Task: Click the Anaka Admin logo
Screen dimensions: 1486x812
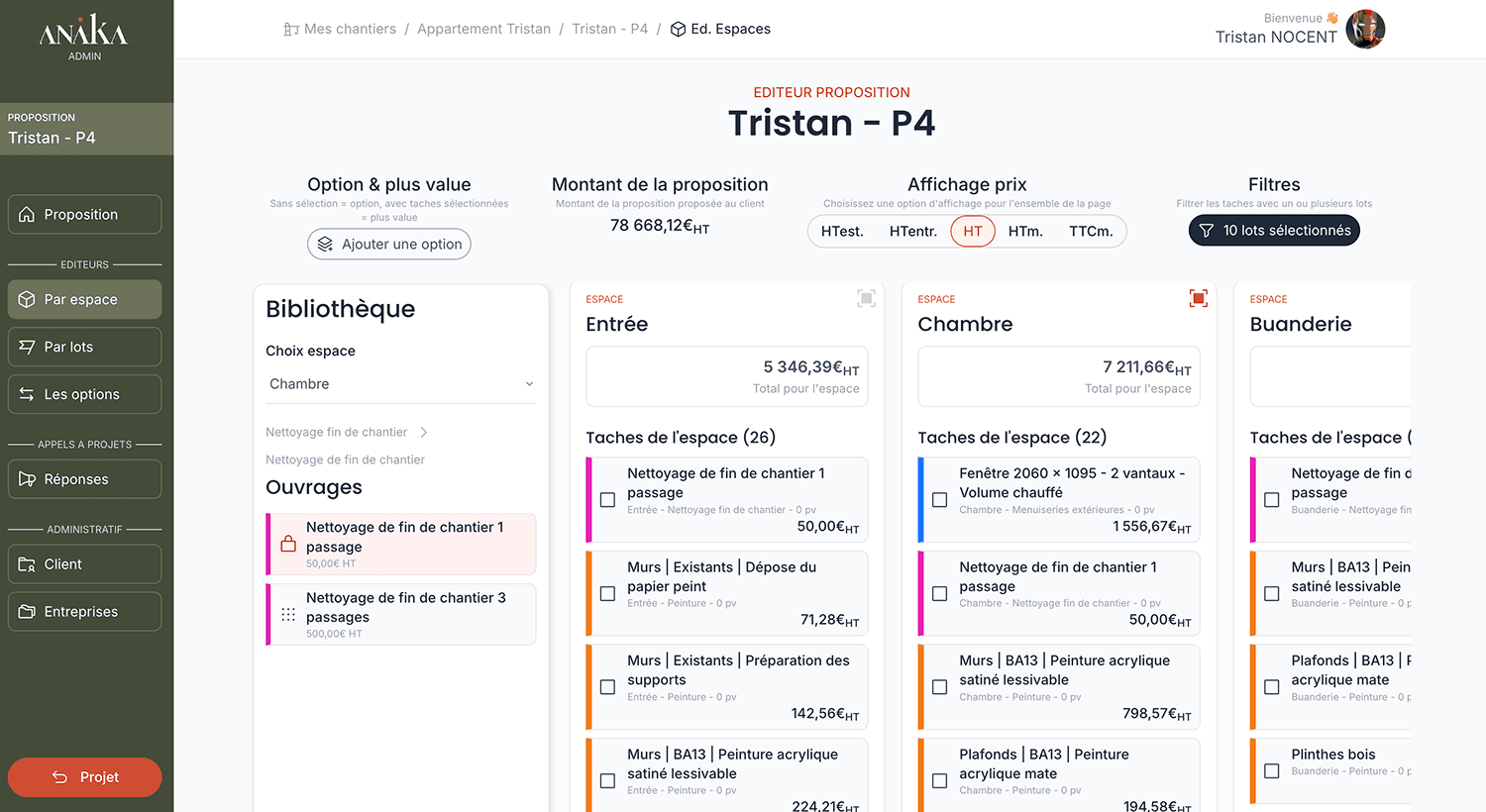Action: [x=84, y=38]
